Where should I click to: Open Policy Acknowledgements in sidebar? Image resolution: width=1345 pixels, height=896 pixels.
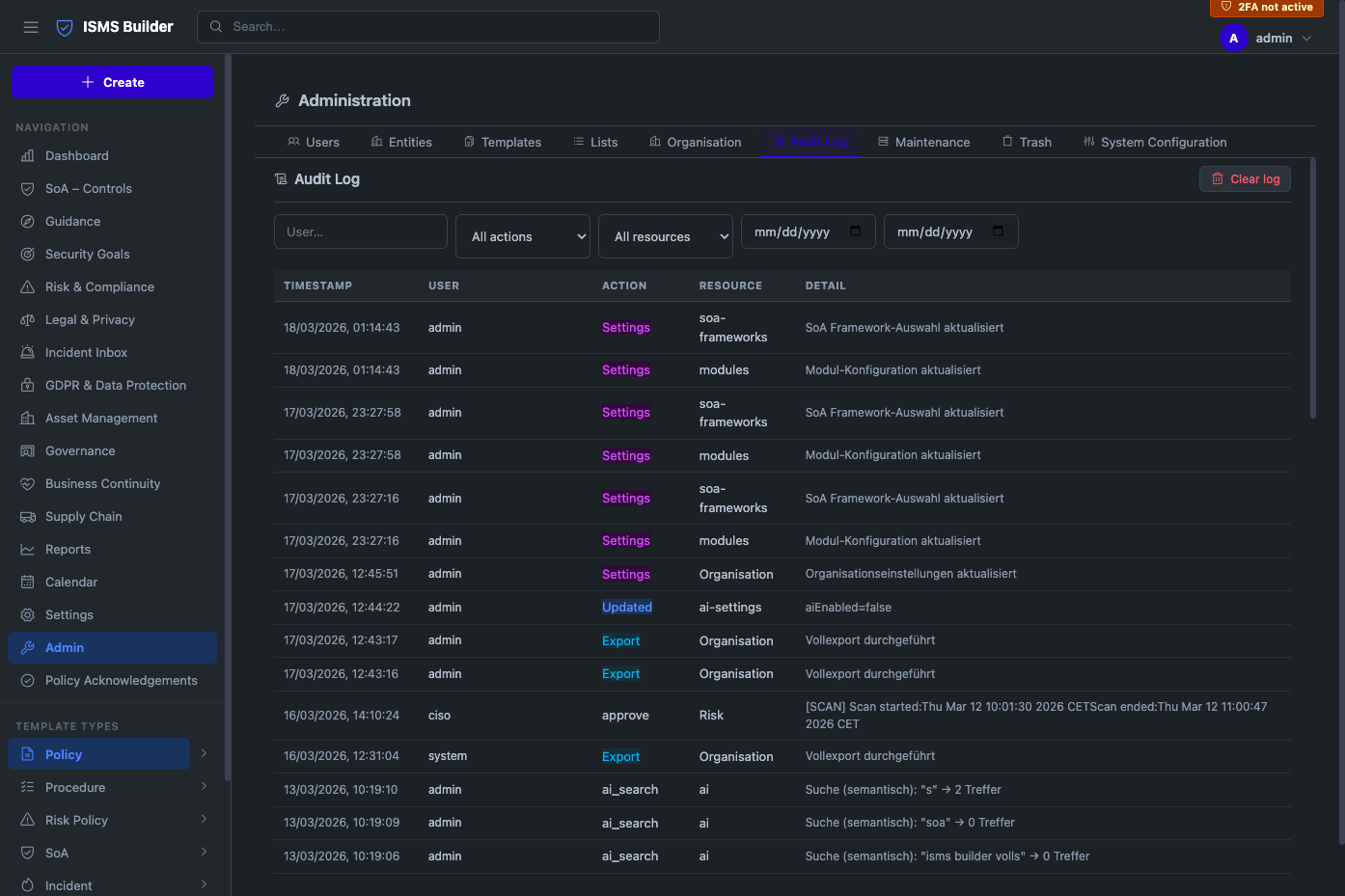tap(112, 680)
